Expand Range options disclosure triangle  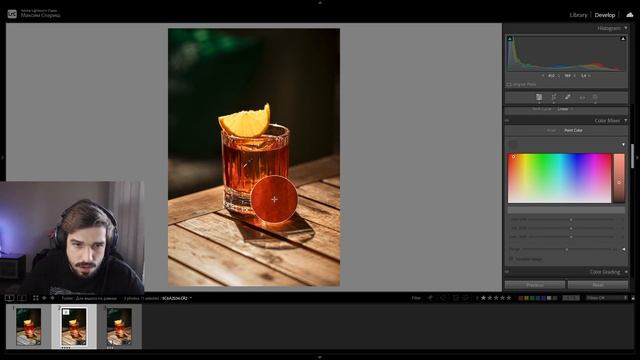tap(623, 249)
